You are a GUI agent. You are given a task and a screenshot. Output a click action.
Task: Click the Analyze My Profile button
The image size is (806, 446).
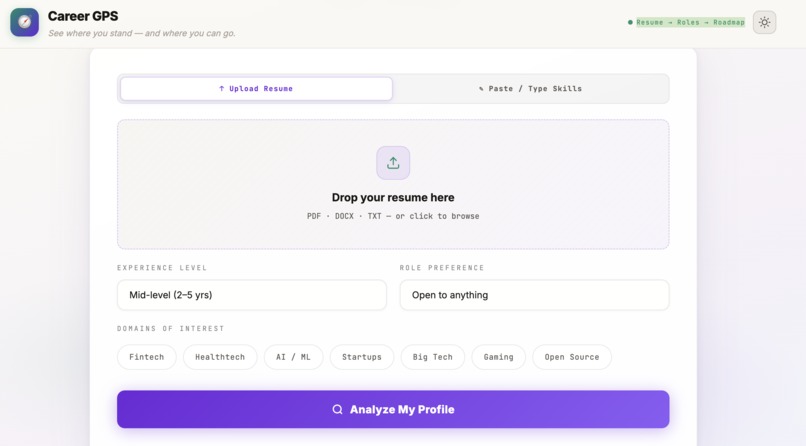click(x=393, y=410)
